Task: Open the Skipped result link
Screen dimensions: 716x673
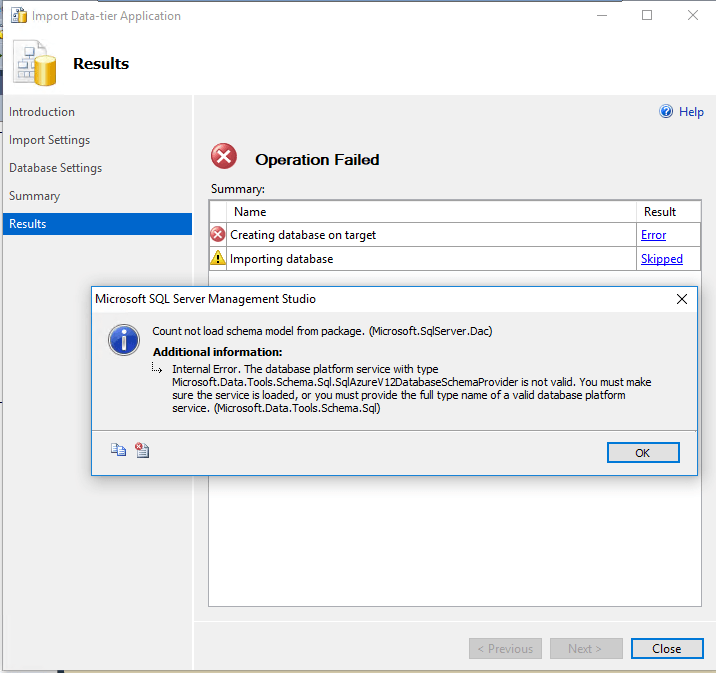Action: [661, 259]
